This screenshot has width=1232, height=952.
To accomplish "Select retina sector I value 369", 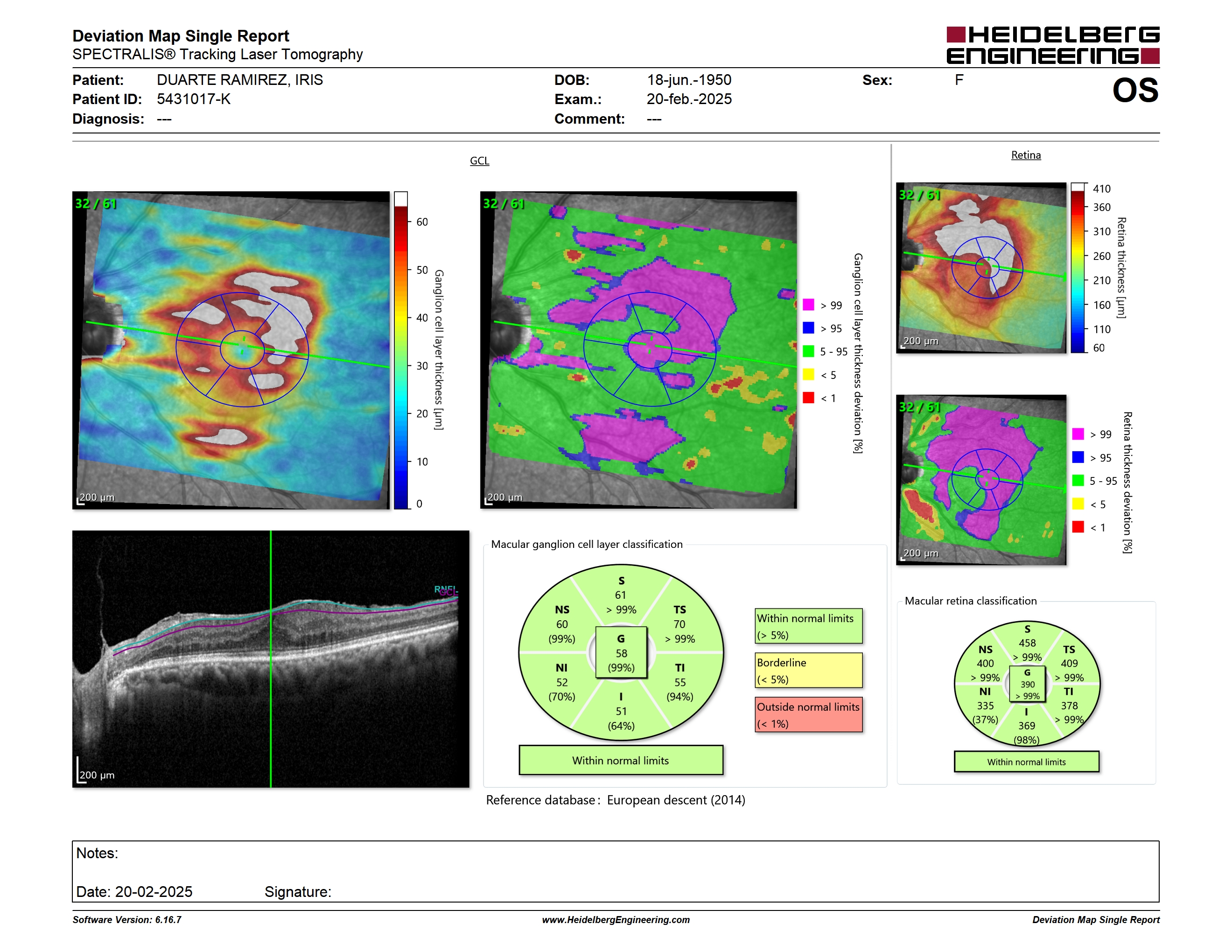I will [x=1027, y=726].
